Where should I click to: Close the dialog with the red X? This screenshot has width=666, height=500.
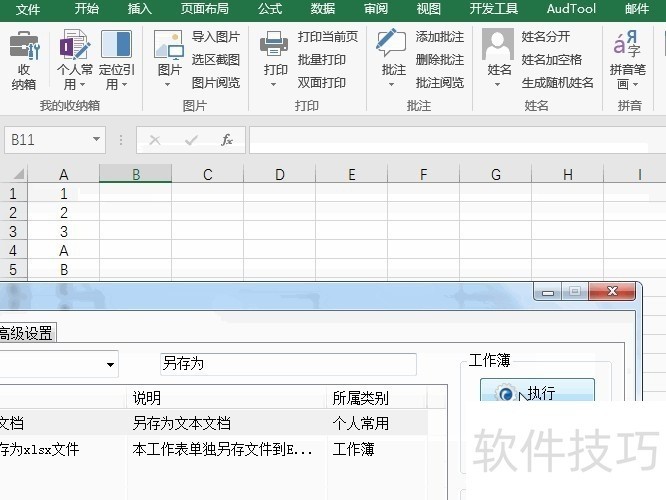pyautogui.click(x=612, y=291)
